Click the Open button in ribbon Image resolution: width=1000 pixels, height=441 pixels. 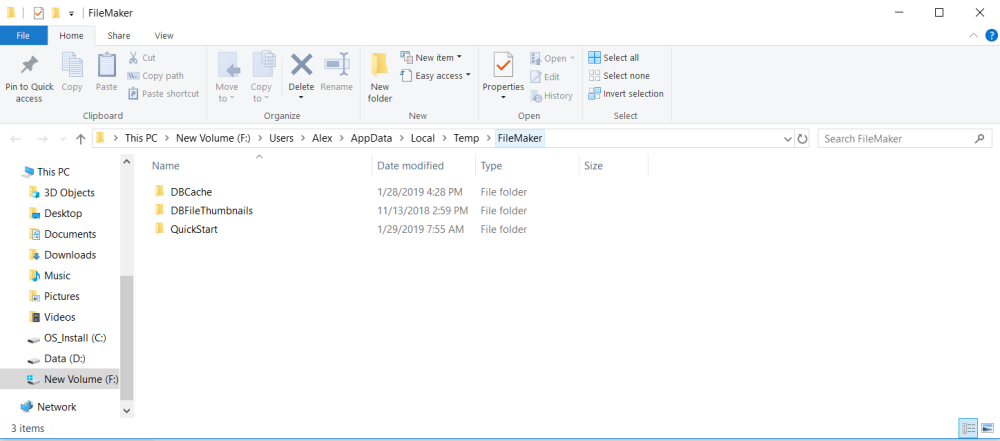(552, 58)
